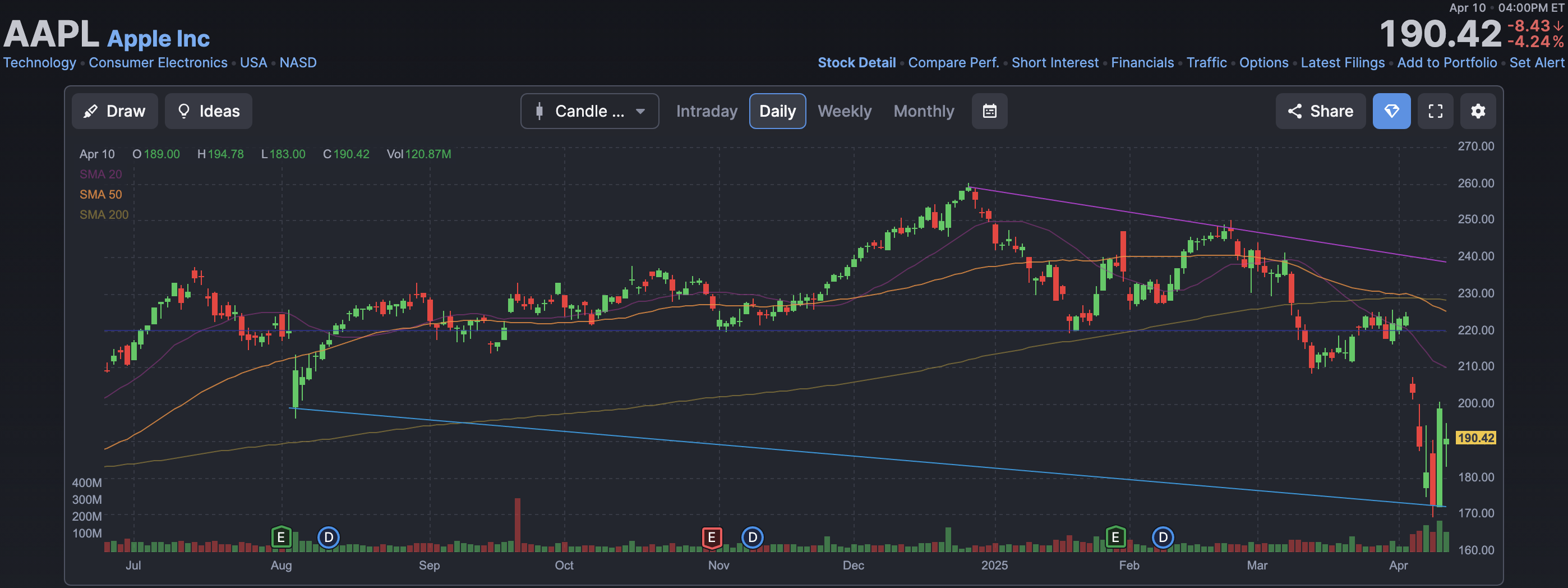Image resolution: width=1568 pixels, height=588 pixels.
Task: Click Add to Portfolio link
Action: [x=1446, y=63]
